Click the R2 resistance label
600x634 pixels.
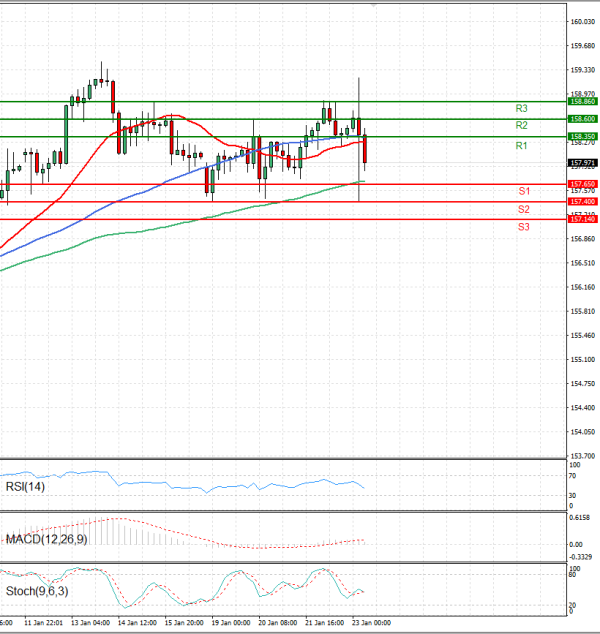522,125
